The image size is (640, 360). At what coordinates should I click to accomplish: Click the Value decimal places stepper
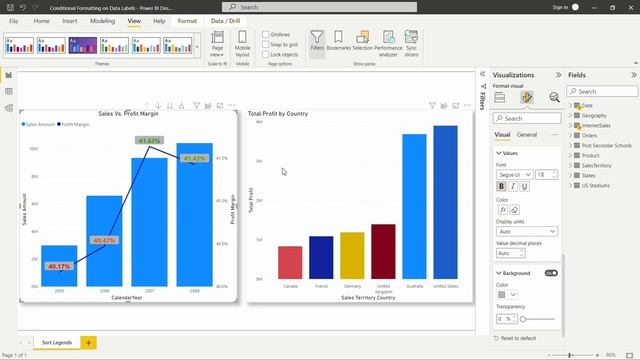522,253
